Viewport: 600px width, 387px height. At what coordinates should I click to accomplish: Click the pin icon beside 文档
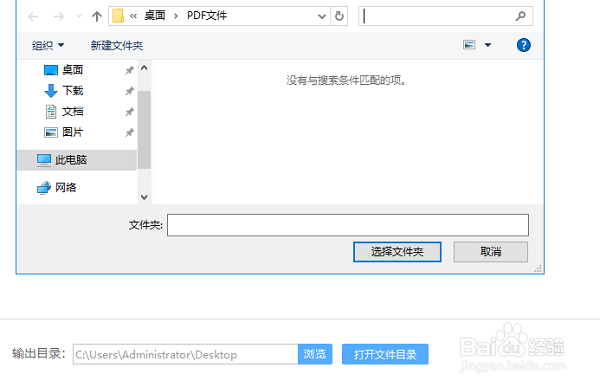click(x=129, y=111)
